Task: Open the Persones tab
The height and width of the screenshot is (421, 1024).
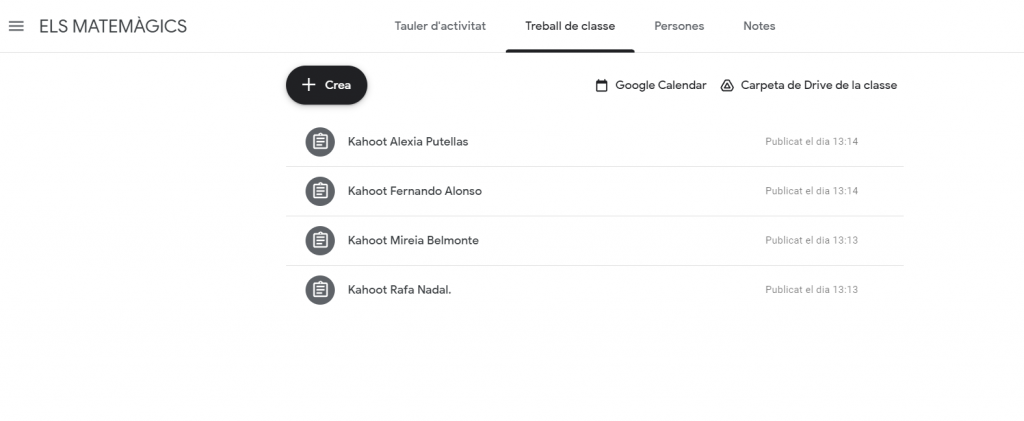Action: pyautogui.click(x=679, y=26)
